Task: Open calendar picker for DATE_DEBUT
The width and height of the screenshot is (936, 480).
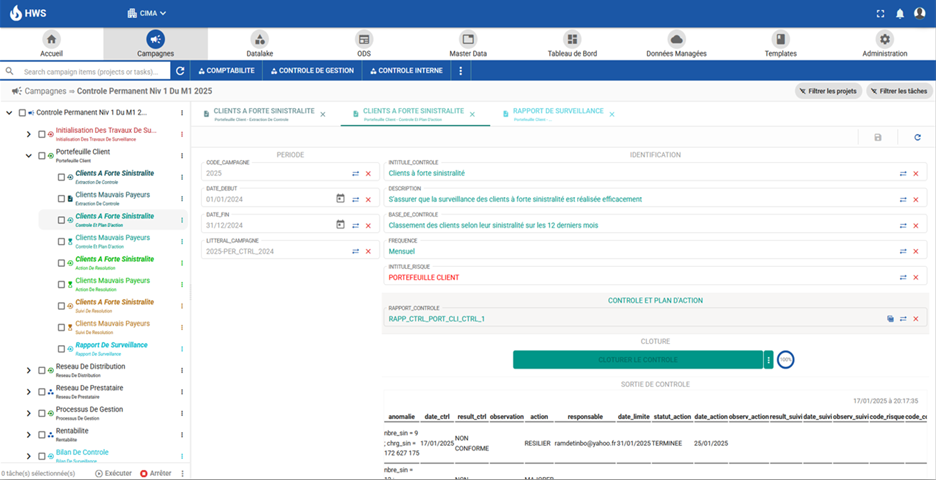Action: (340, 199)
